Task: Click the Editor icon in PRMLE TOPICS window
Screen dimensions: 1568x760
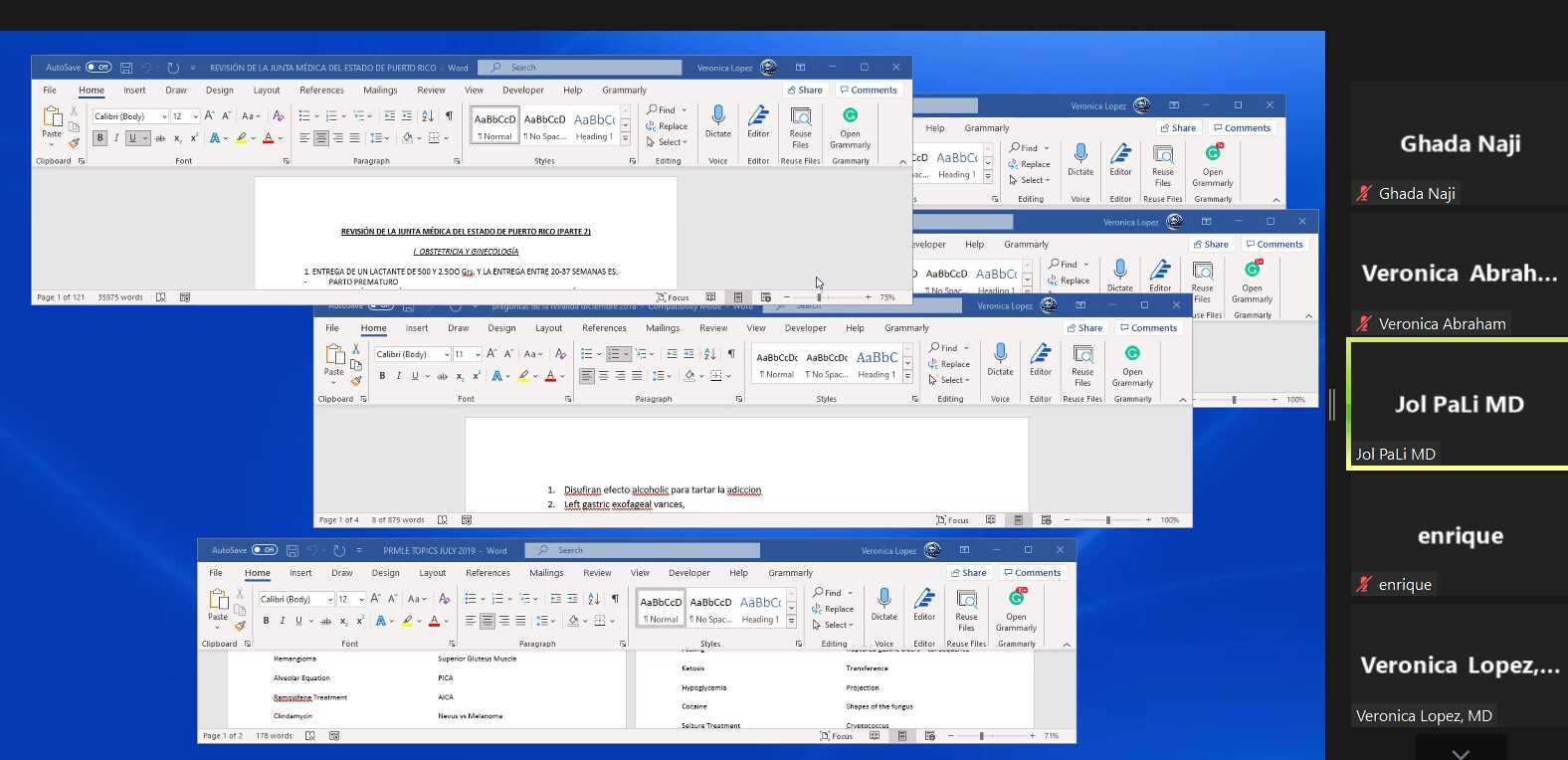Action: tap(924, 605)
